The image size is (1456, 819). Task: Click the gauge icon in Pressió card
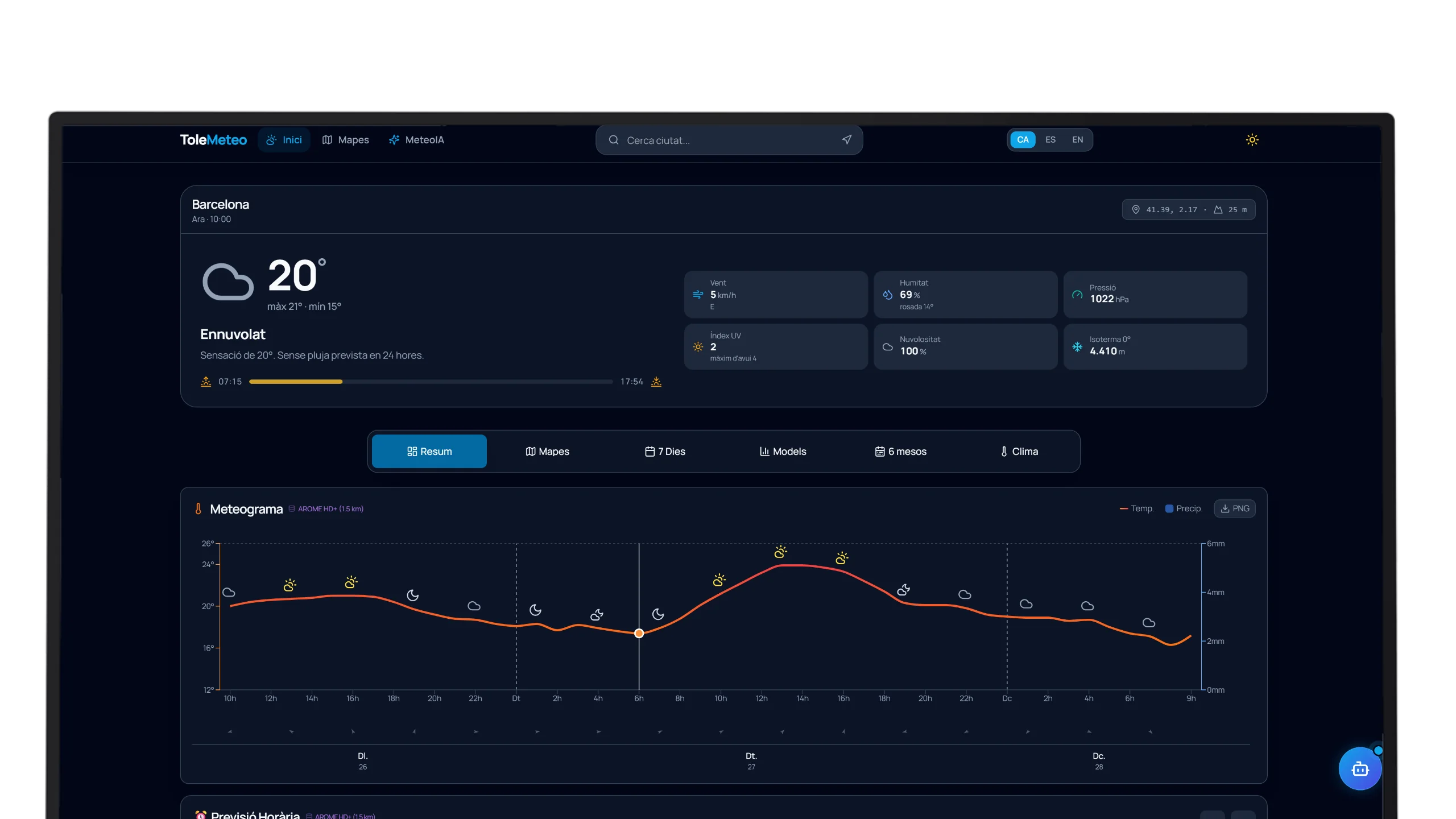(1077, 295)
